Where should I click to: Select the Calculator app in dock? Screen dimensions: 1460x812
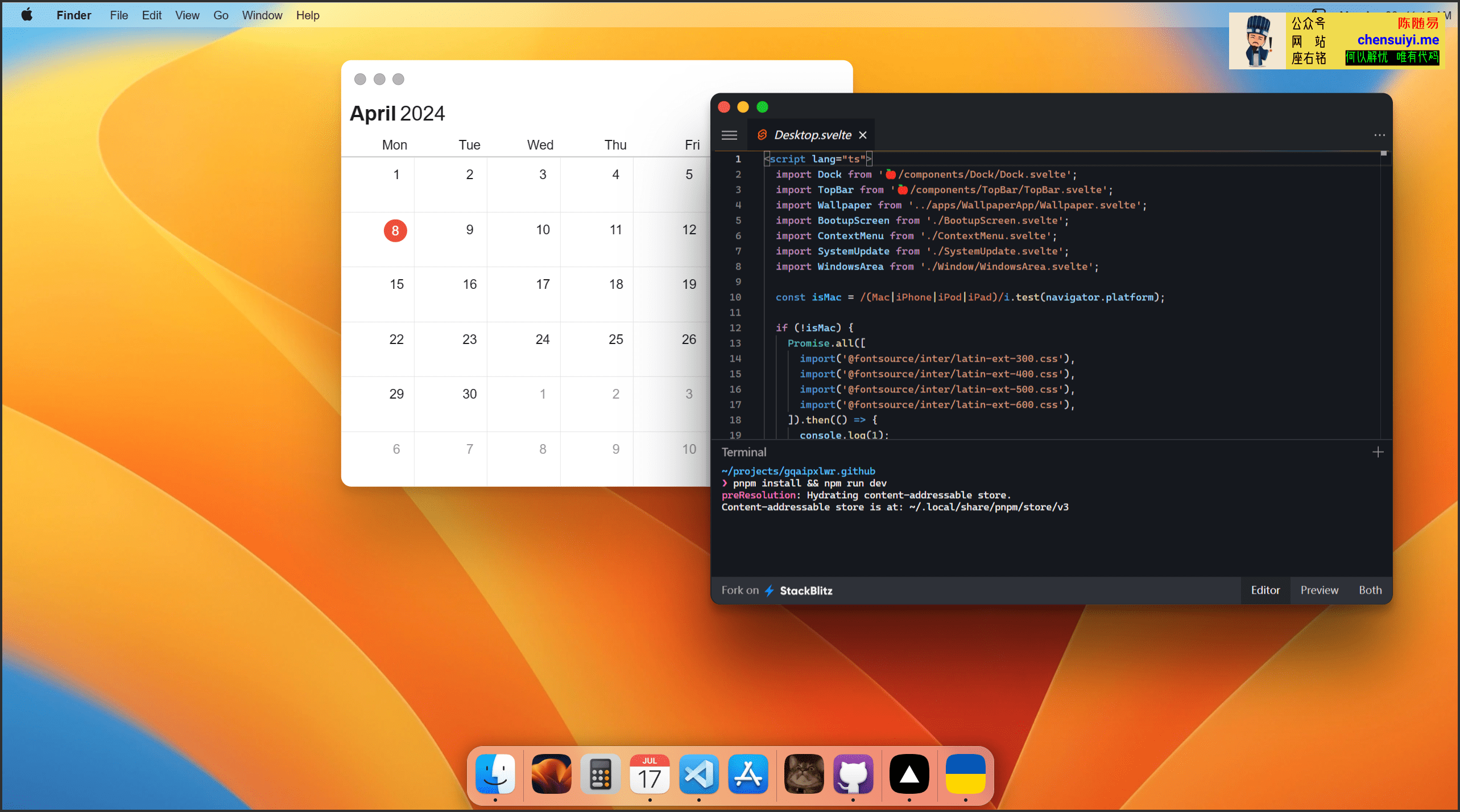coord(600,774)
